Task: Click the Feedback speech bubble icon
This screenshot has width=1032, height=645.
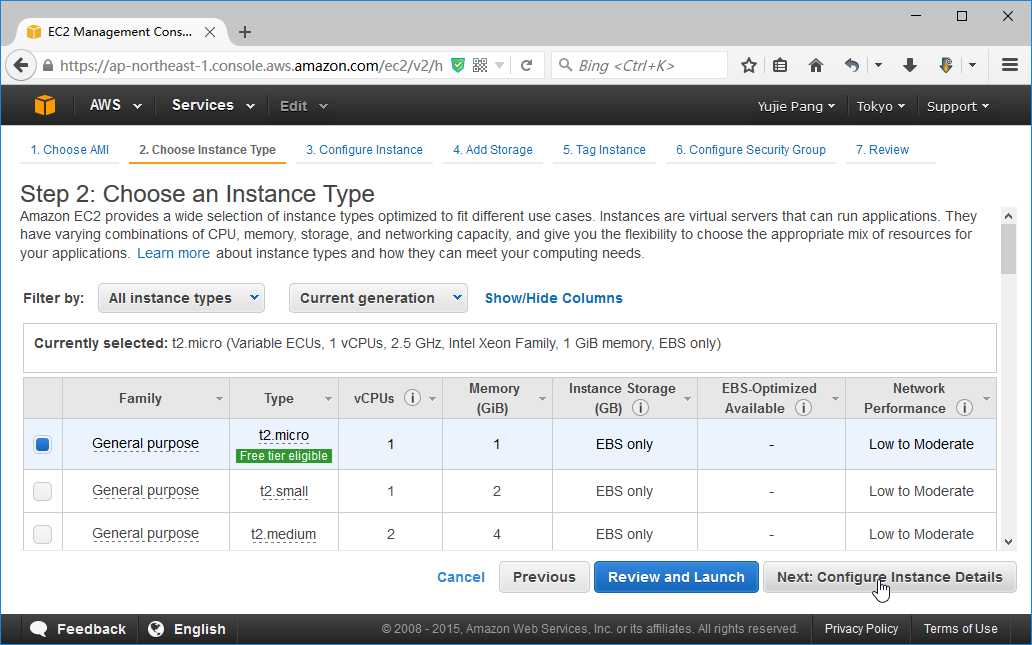Action: click(39, 629)
